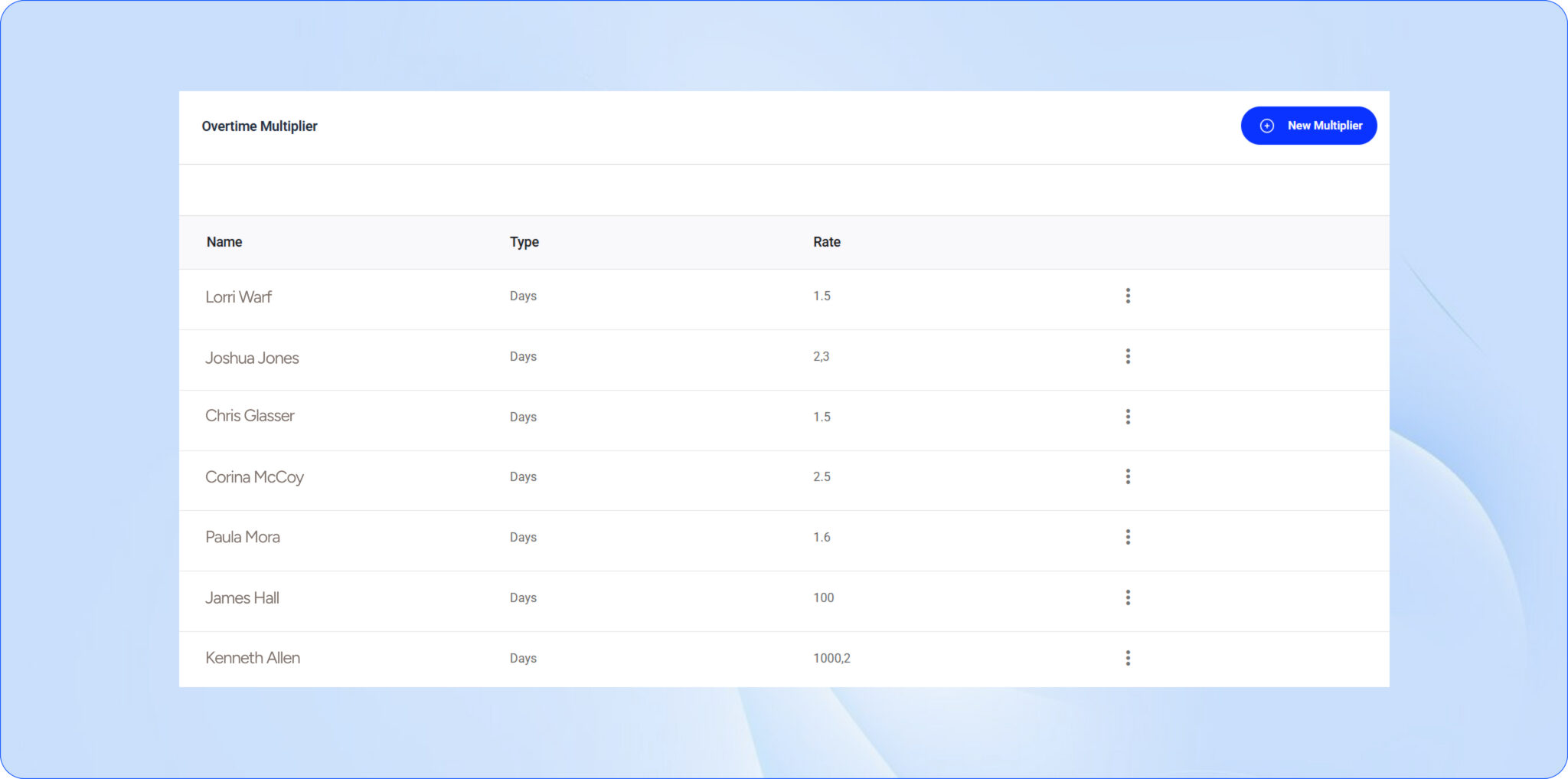Screen dimensions: 1568x779
Task: Click the Days type for Chris Glasser
Action: [523, 417]
